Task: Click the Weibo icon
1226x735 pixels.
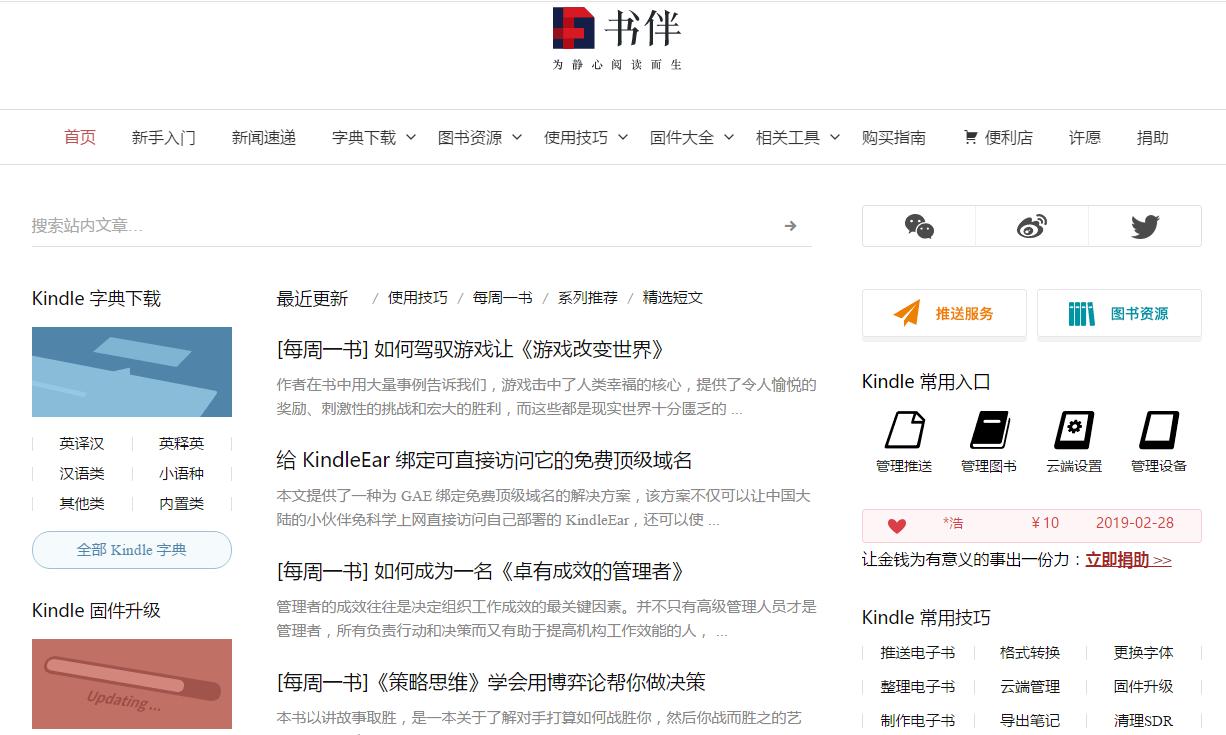Action: [1031, 226]
